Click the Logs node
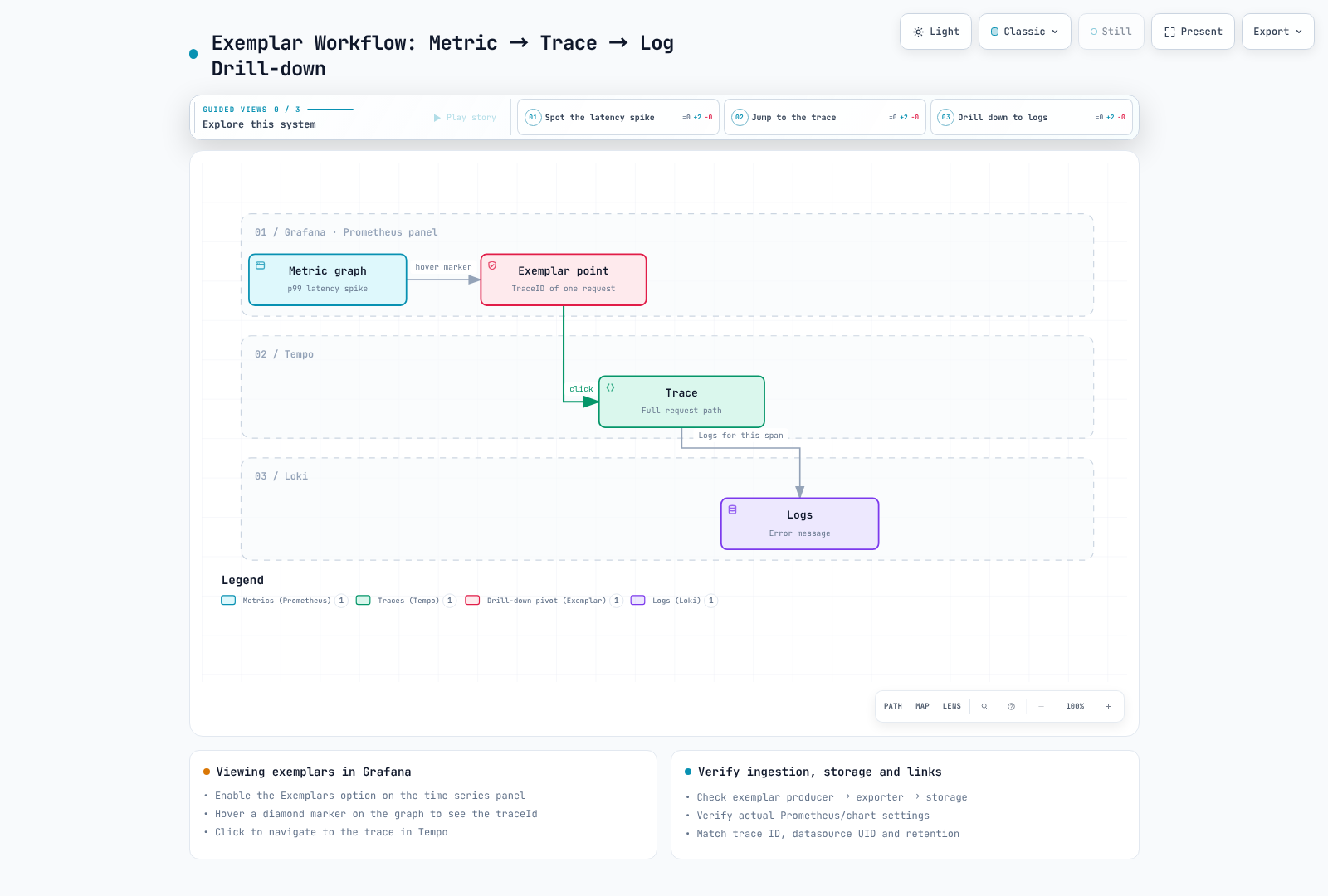 coord(800,523)
